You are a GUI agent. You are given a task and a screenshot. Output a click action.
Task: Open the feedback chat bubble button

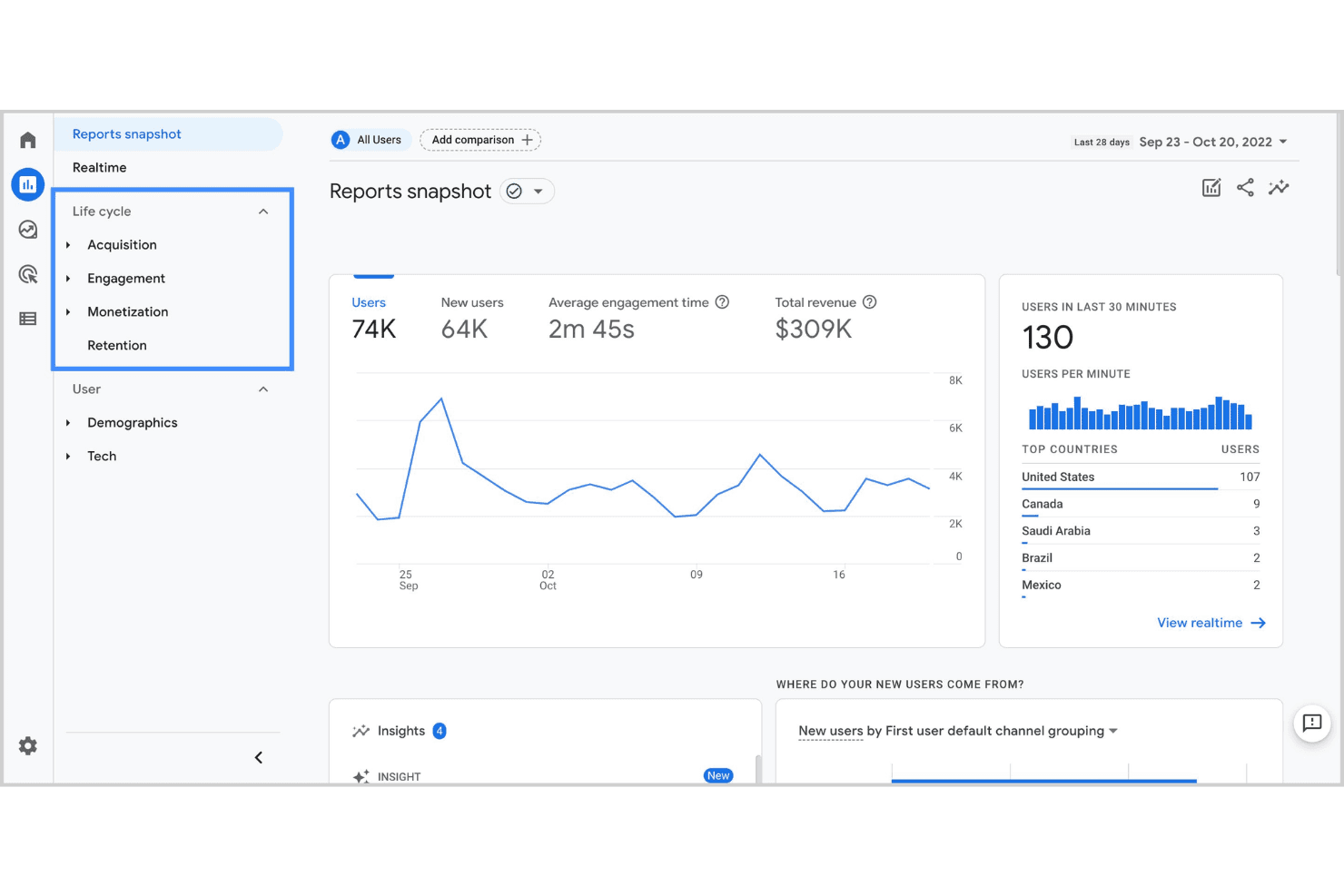coord(1312,724)
